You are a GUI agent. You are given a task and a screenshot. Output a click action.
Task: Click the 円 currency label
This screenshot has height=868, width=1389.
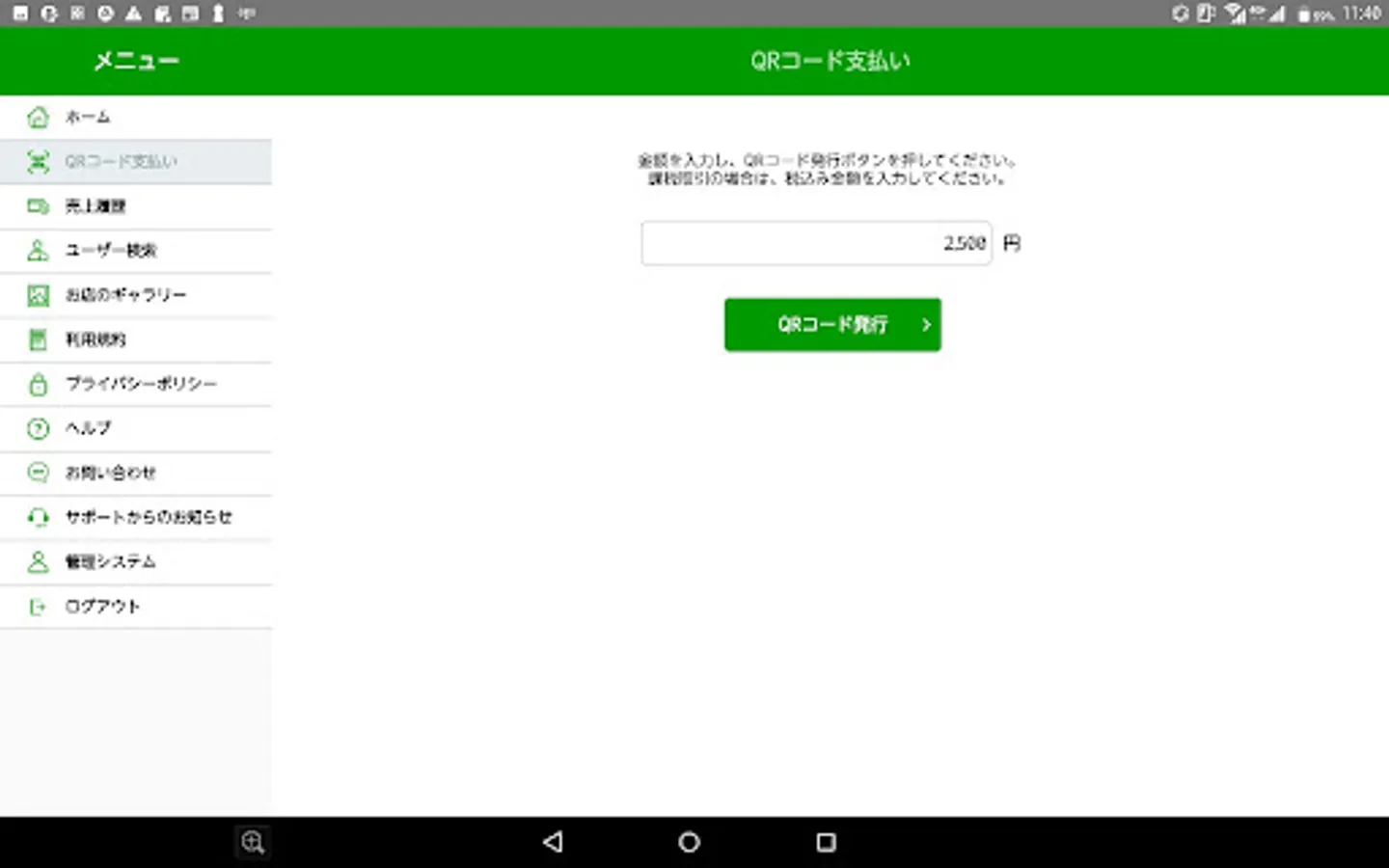pos(1012,243)
